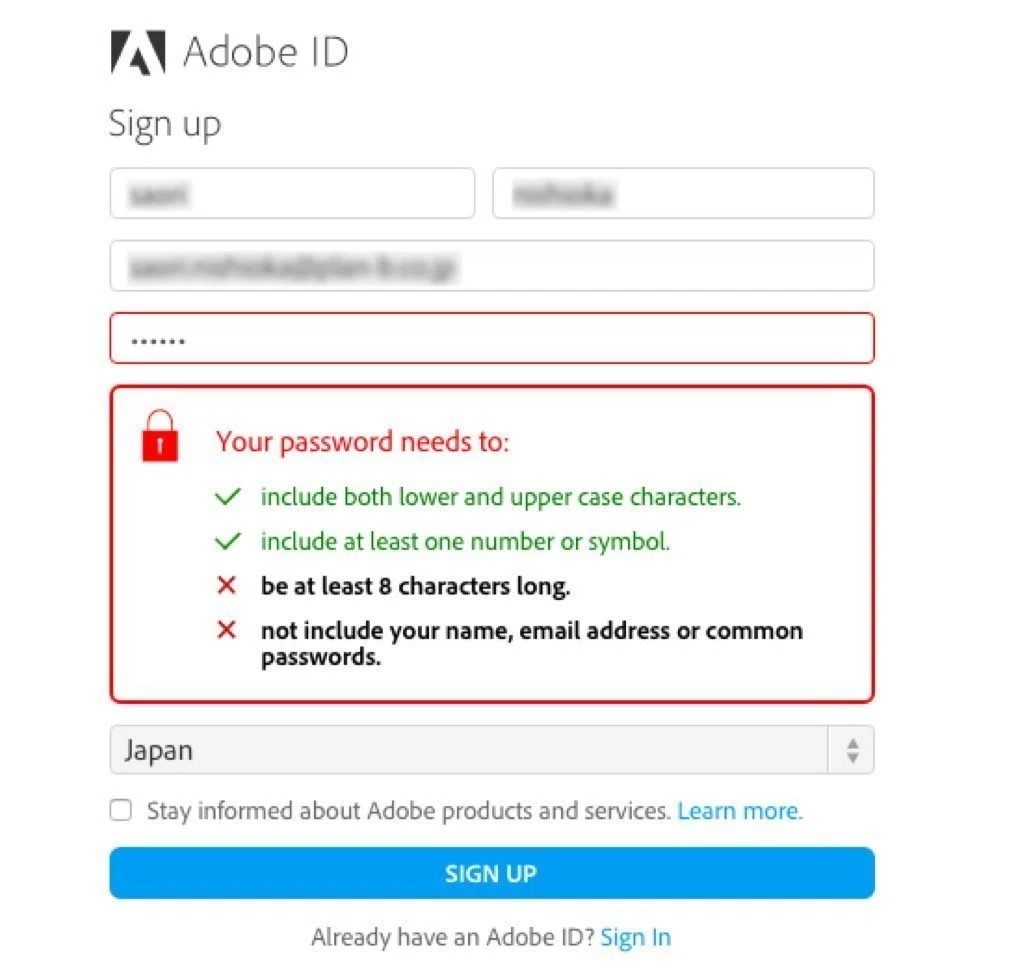1016x970 pixels.
Task: Click the 'be at least 8 characters long' text
Action: pyautogui.click(x=415, y=586)
